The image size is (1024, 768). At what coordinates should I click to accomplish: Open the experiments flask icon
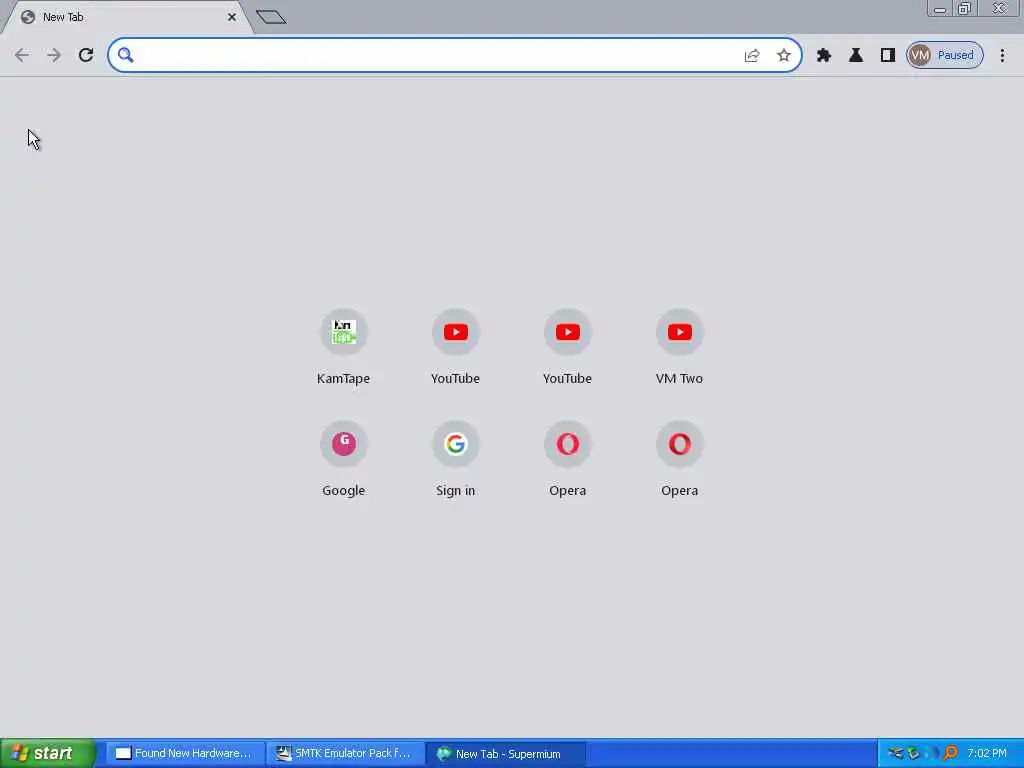click(856, 56)
